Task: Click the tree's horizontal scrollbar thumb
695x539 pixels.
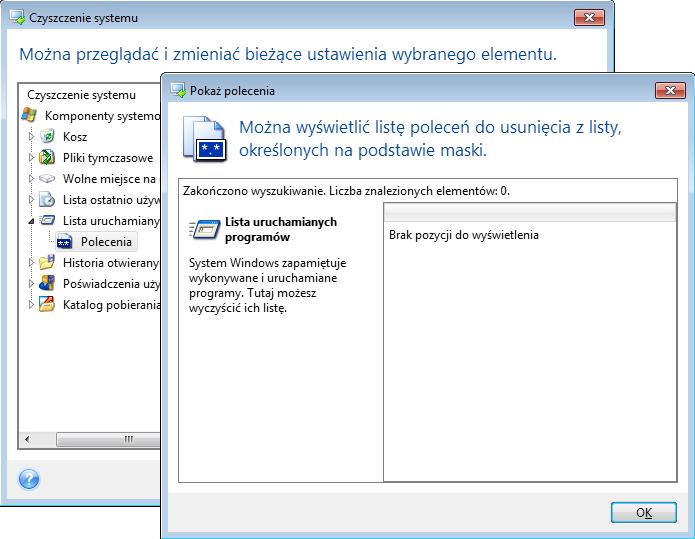Action: pyautogui.click(x=108, y=439)
